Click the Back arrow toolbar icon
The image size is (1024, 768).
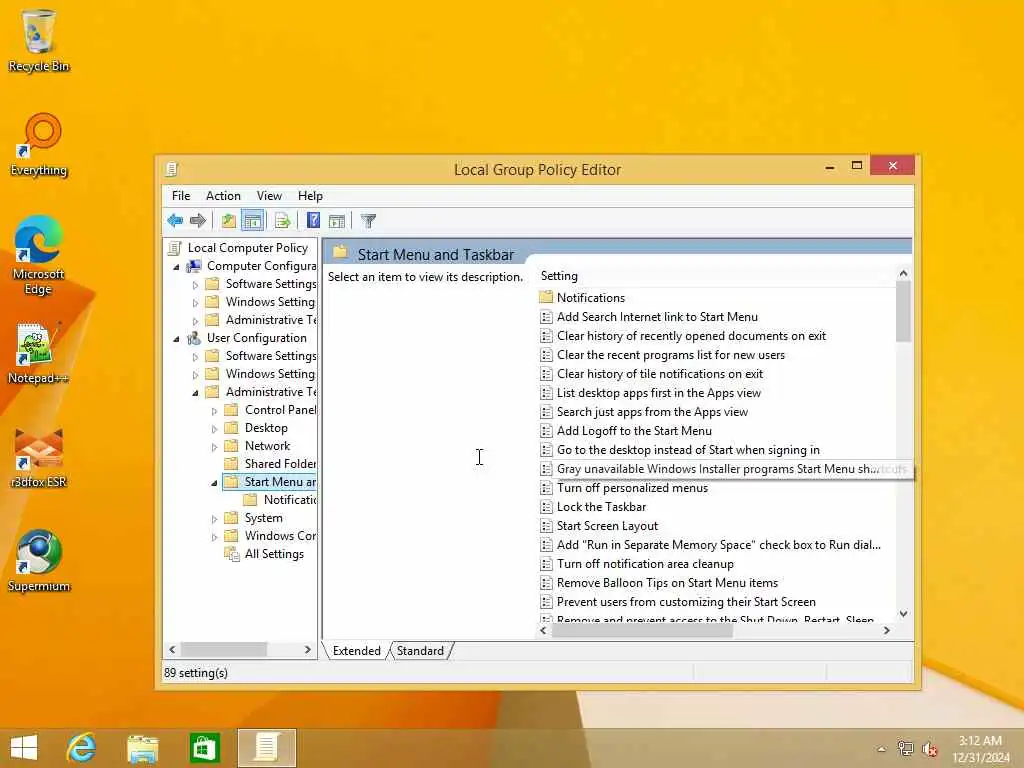click(x=175, y=221)
